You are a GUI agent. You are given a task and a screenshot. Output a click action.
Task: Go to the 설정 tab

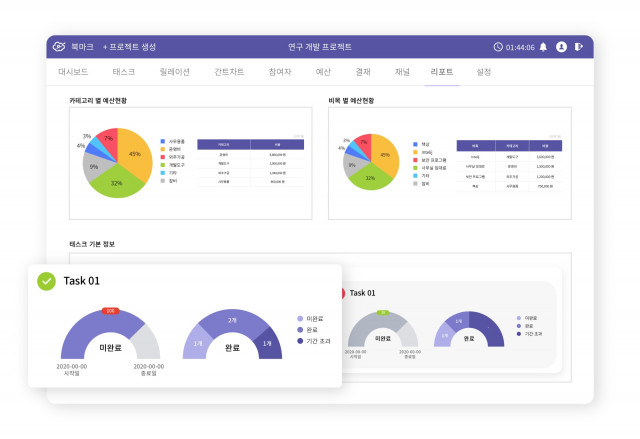484,73
